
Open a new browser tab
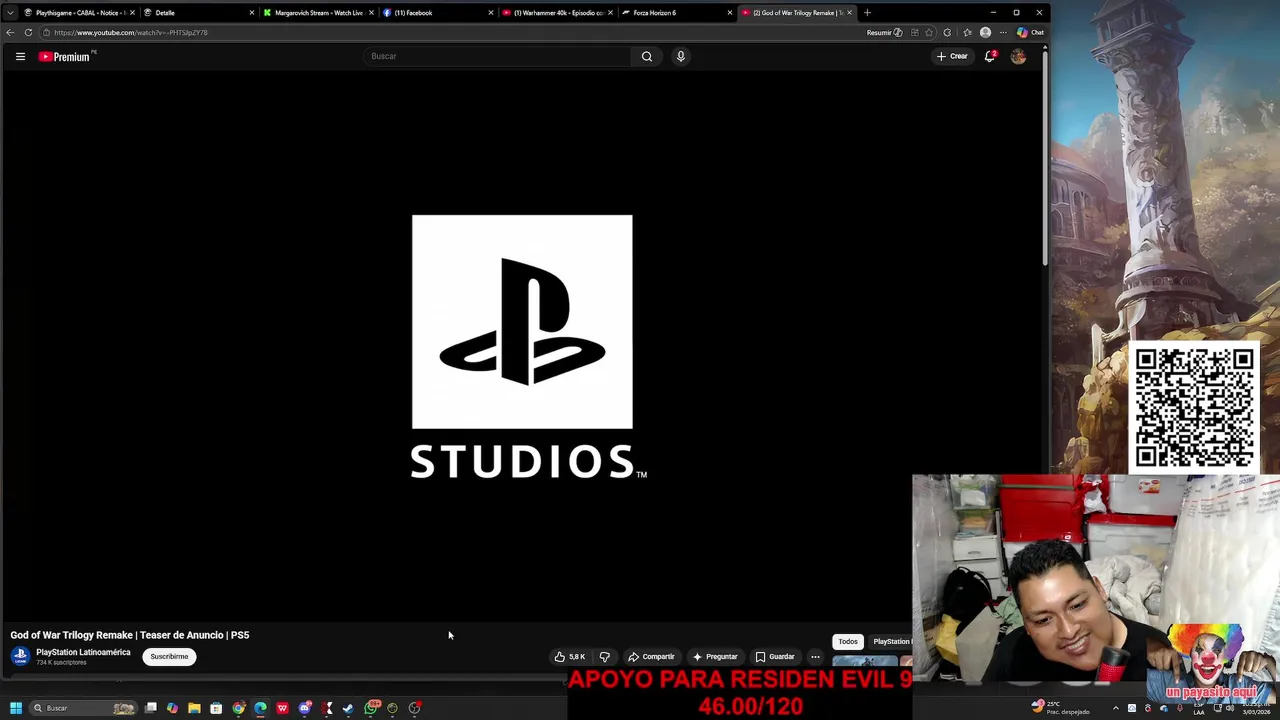coord(867,13)
